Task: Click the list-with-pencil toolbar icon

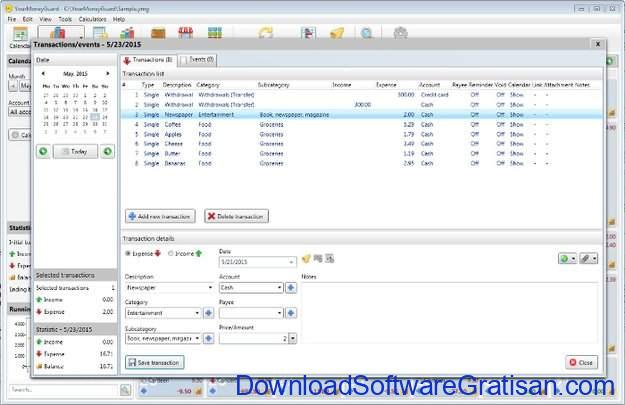Action: [x=100, y=33]
